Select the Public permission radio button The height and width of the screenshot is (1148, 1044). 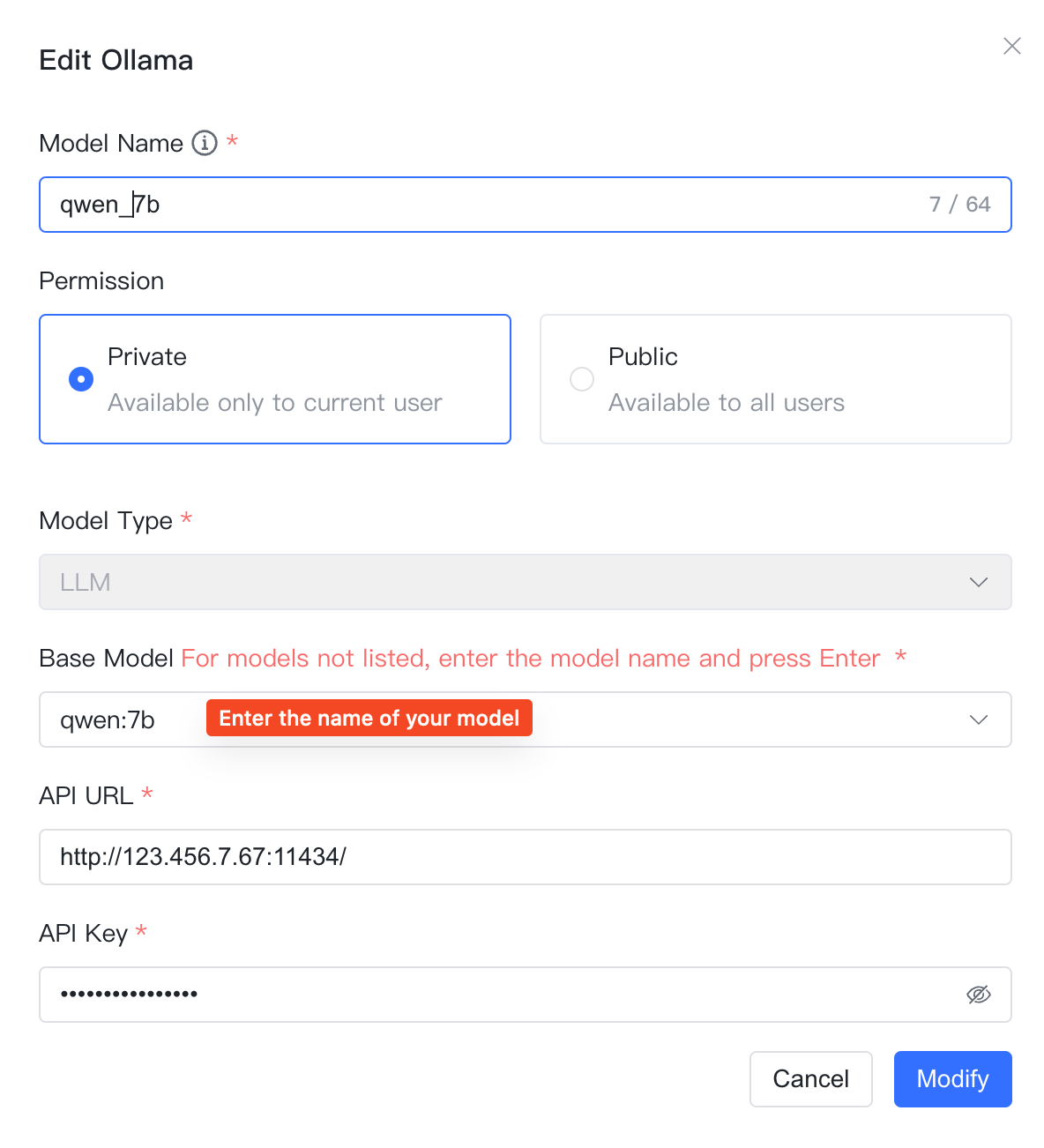(582, 379)
